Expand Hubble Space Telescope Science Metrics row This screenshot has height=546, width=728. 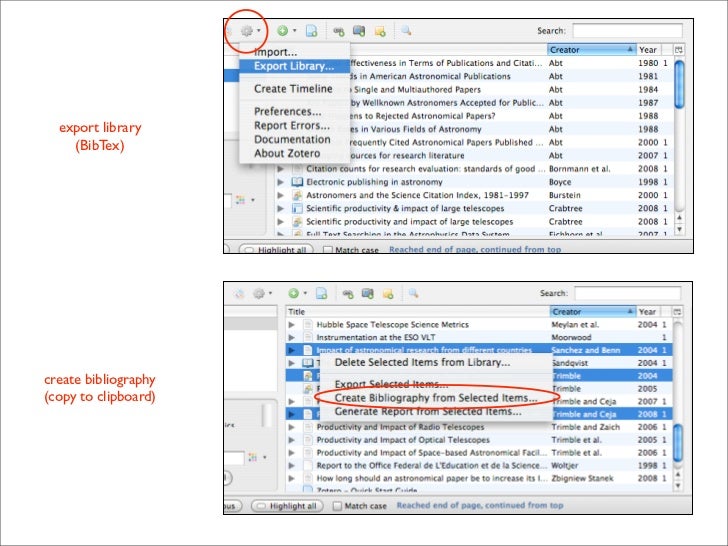click(292, 325)
